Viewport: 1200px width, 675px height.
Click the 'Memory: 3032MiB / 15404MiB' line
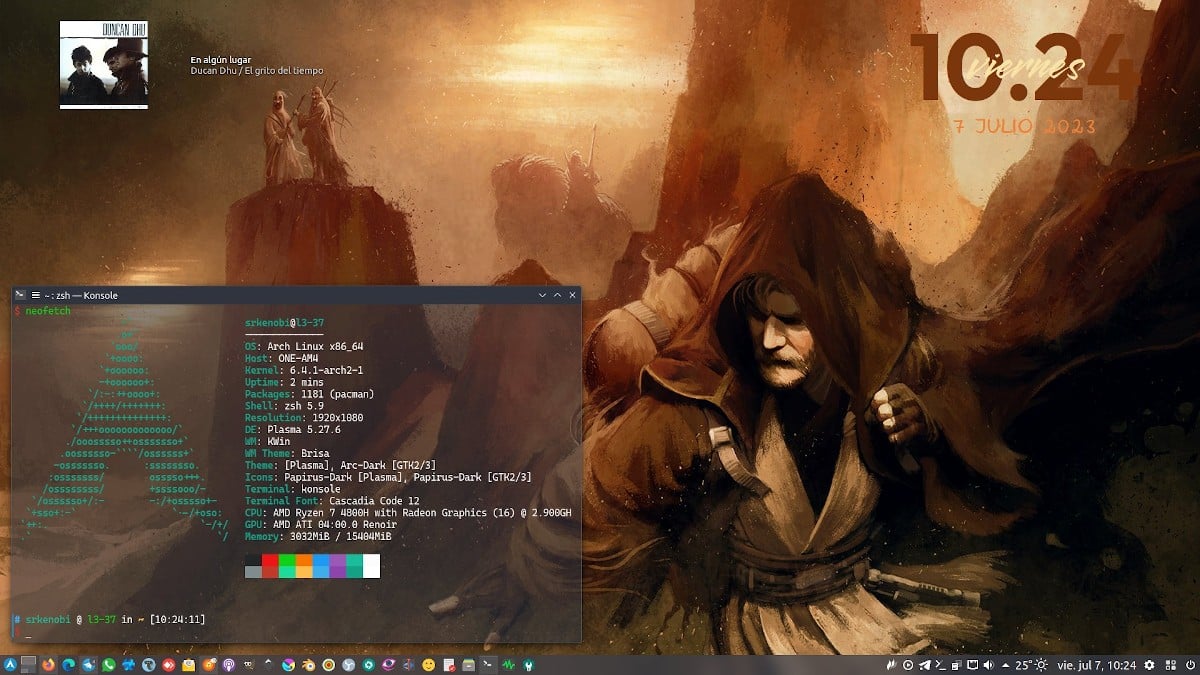(318, 537)
